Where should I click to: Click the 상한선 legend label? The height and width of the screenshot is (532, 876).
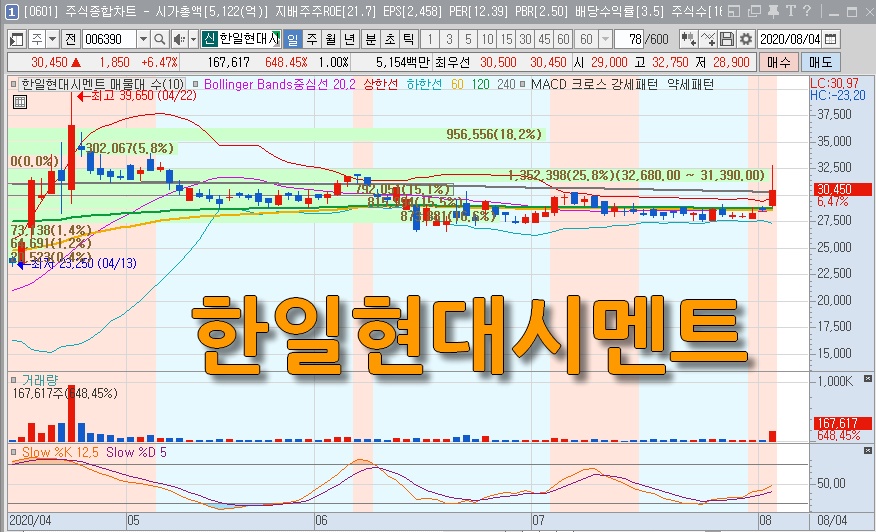pos(380,84)
